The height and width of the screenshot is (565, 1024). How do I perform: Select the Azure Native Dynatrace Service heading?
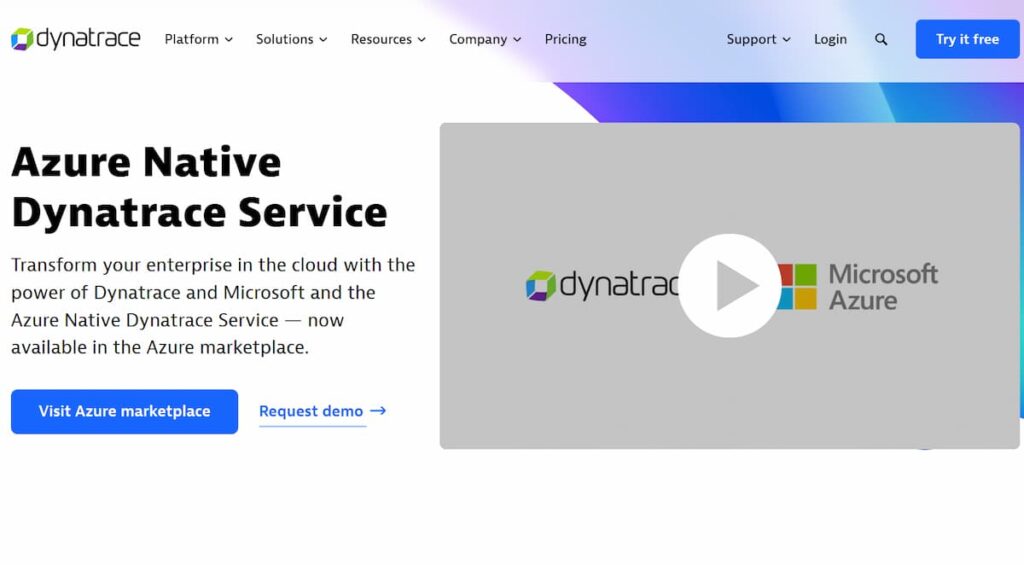[x=199, y=187]
